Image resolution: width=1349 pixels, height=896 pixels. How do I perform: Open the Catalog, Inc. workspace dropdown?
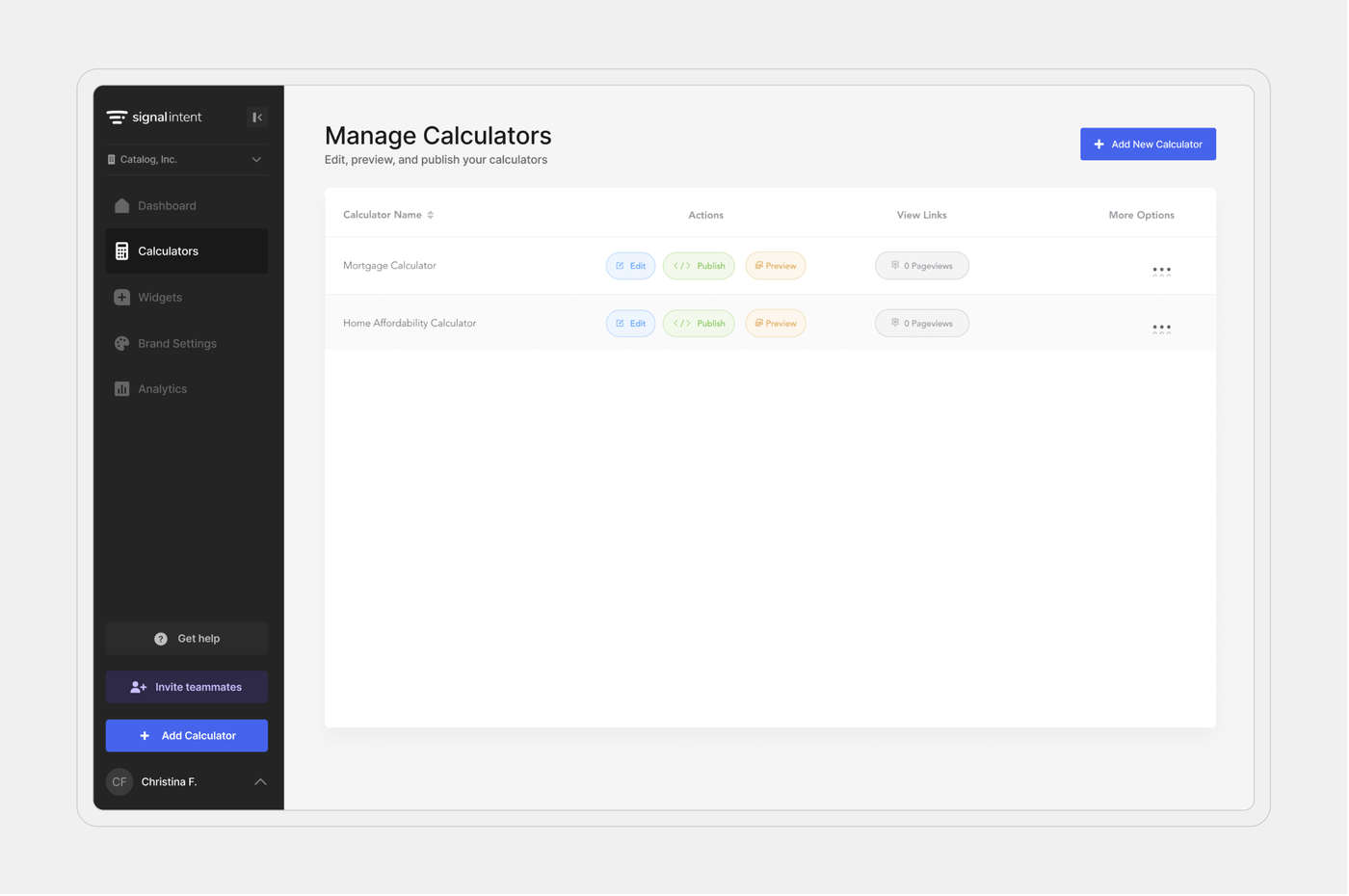[185, 160]
